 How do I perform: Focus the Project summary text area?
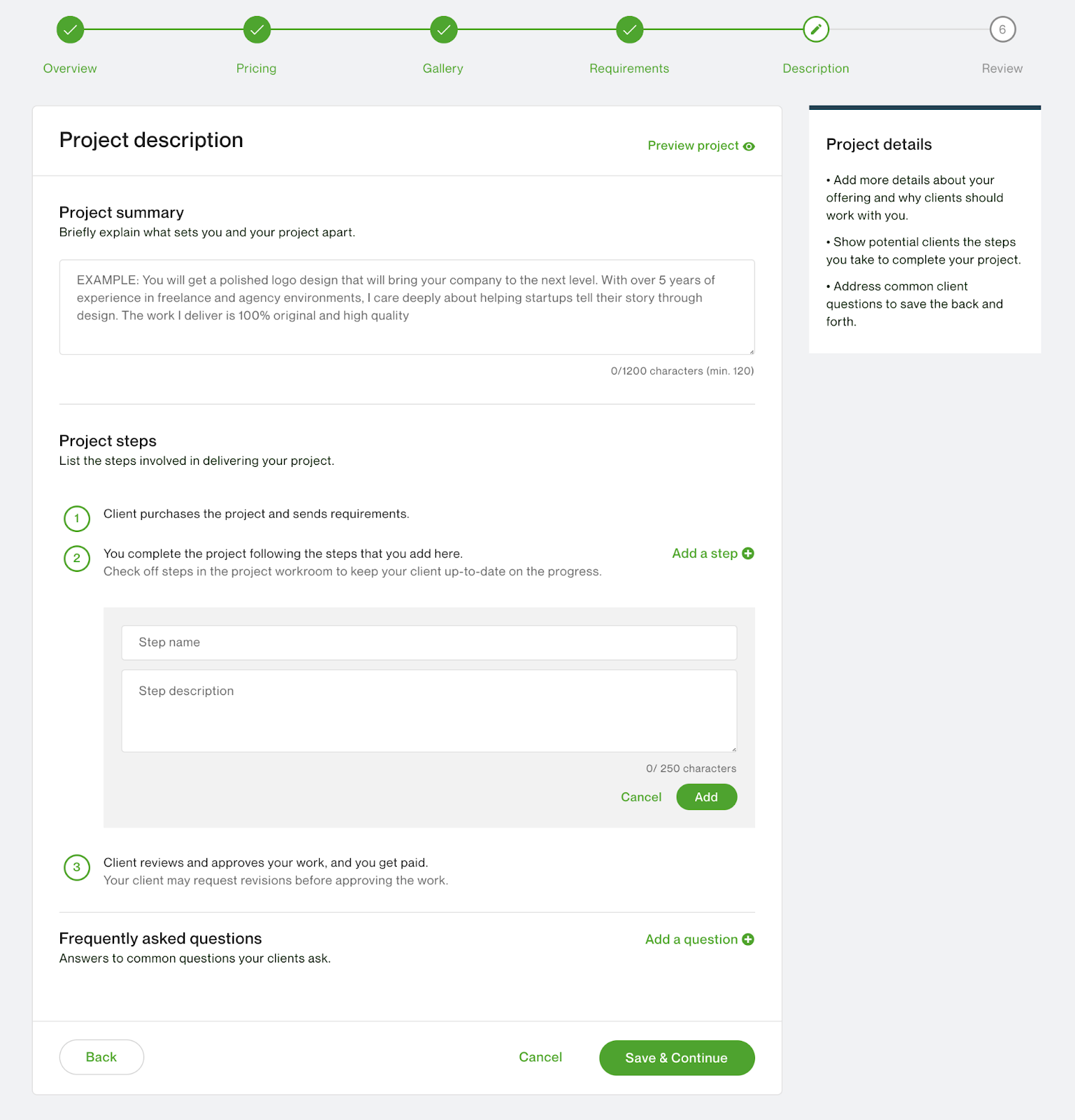407,307
